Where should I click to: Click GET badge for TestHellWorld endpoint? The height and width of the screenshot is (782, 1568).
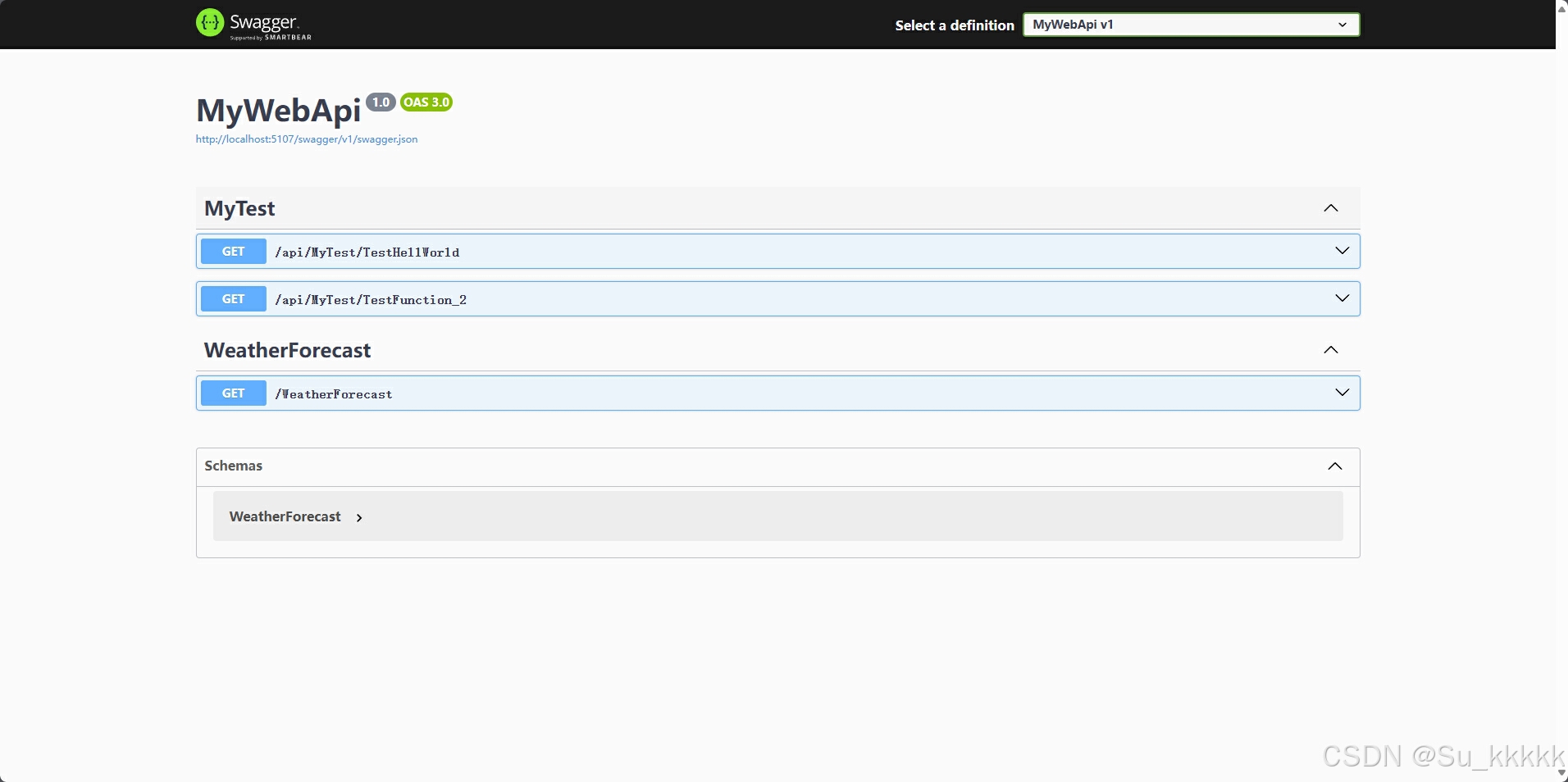[234, 252]
